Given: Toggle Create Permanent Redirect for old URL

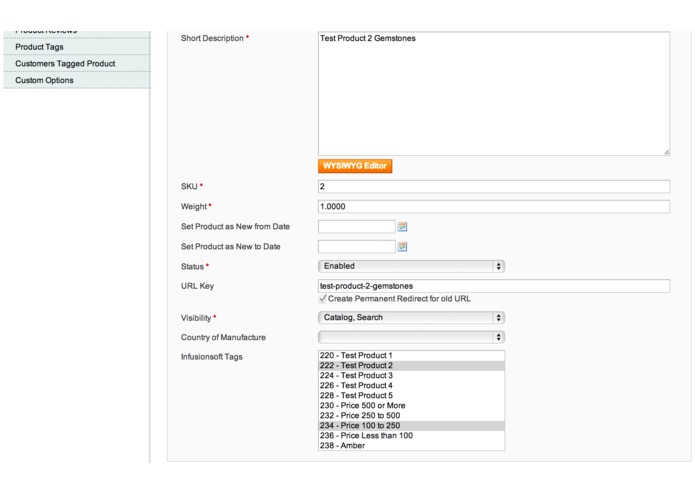Looking at the screenshot, I should [x=323, y=299].
